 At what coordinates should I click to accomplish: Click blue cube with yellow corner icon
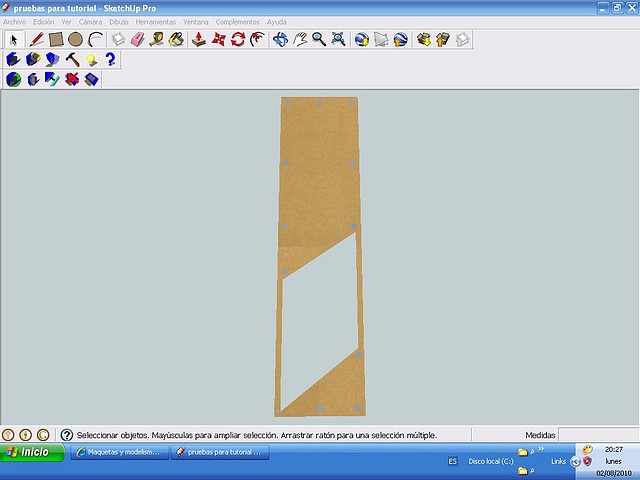33,60
